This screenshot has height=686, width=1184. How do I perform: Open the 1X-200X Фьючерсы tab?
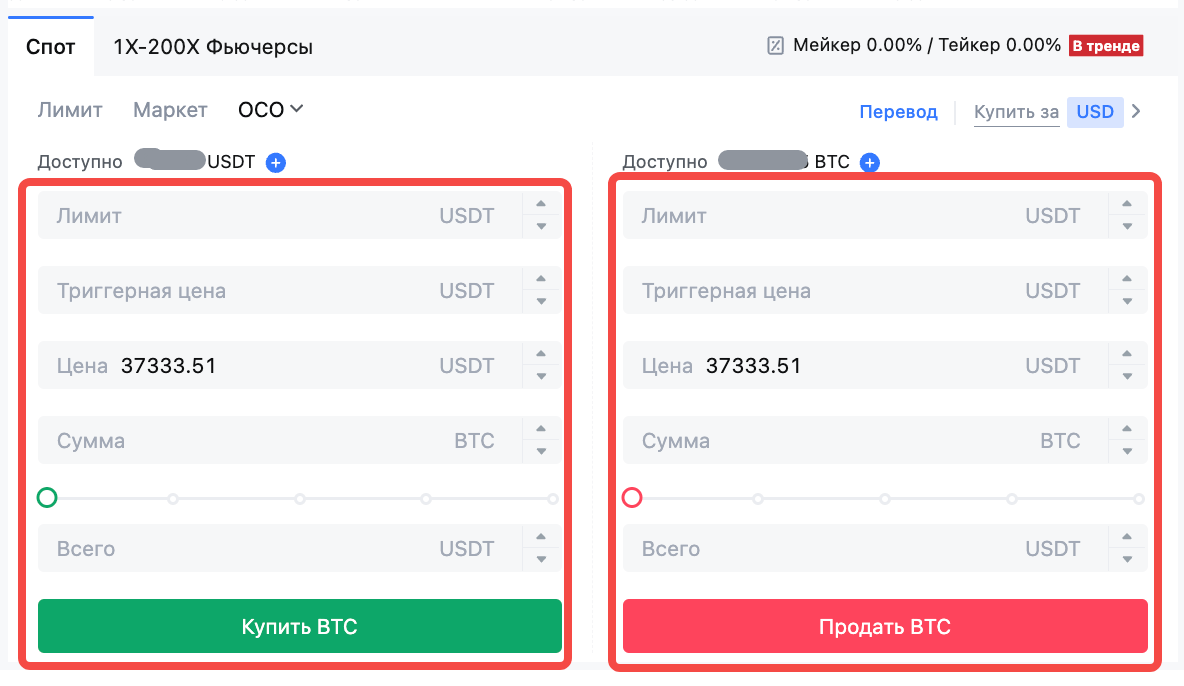pos(213,47)
